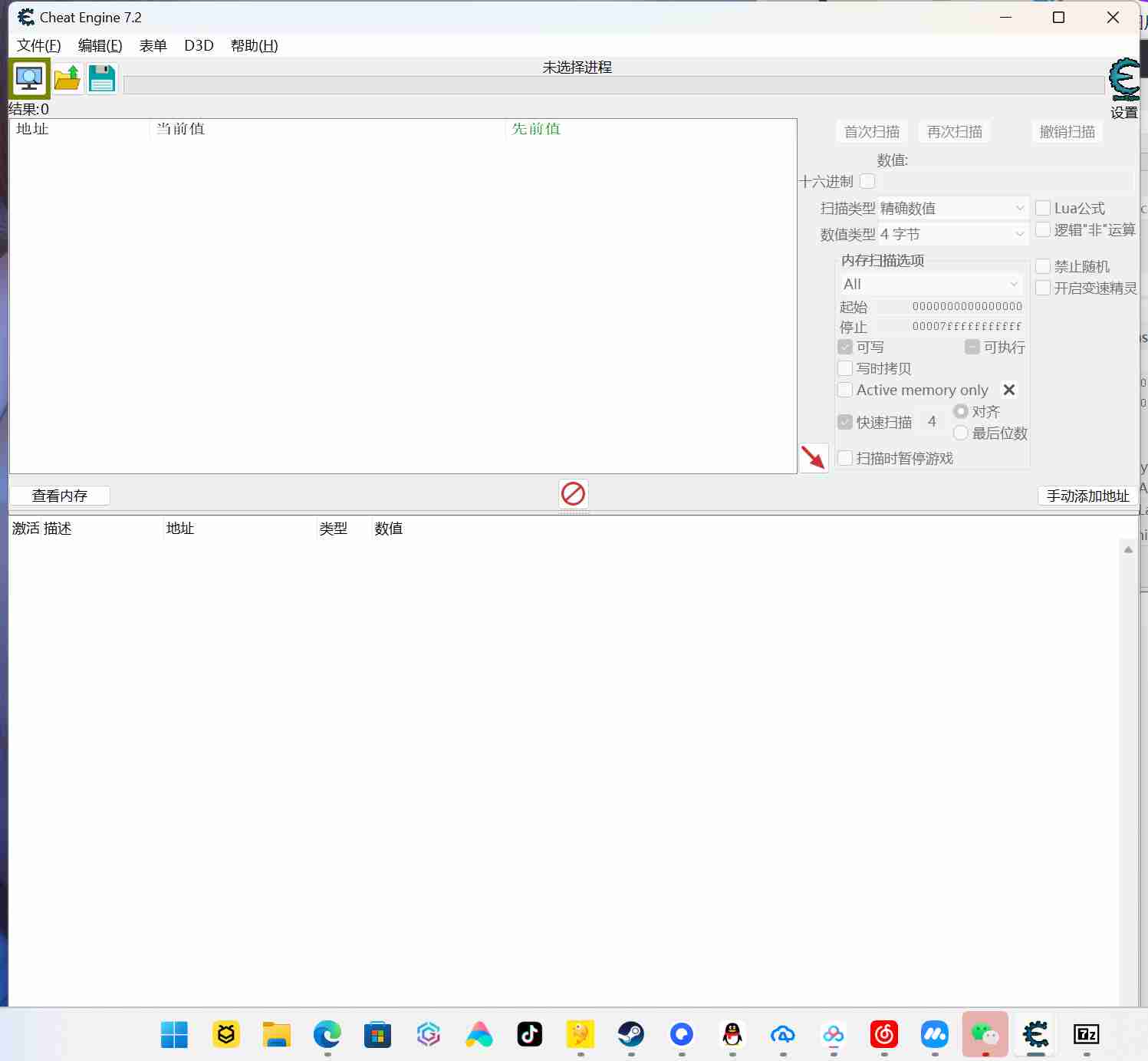Check 扫描时暂停游戏 option
Image resolution: width=1148 pixels, height=1061 pixels.
tap(844, 458)
